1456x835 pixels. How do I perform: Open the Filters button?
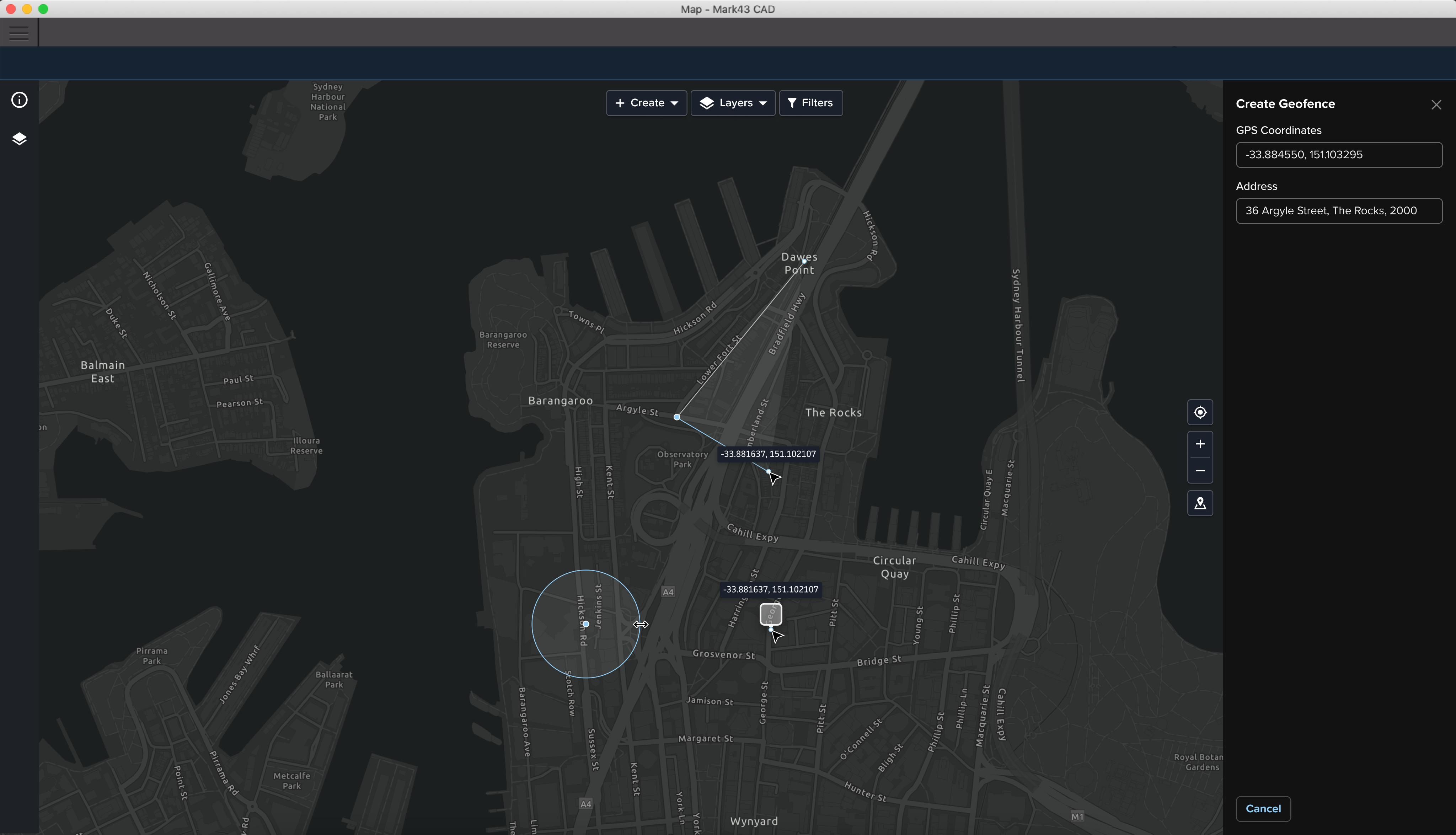(810, 103)
